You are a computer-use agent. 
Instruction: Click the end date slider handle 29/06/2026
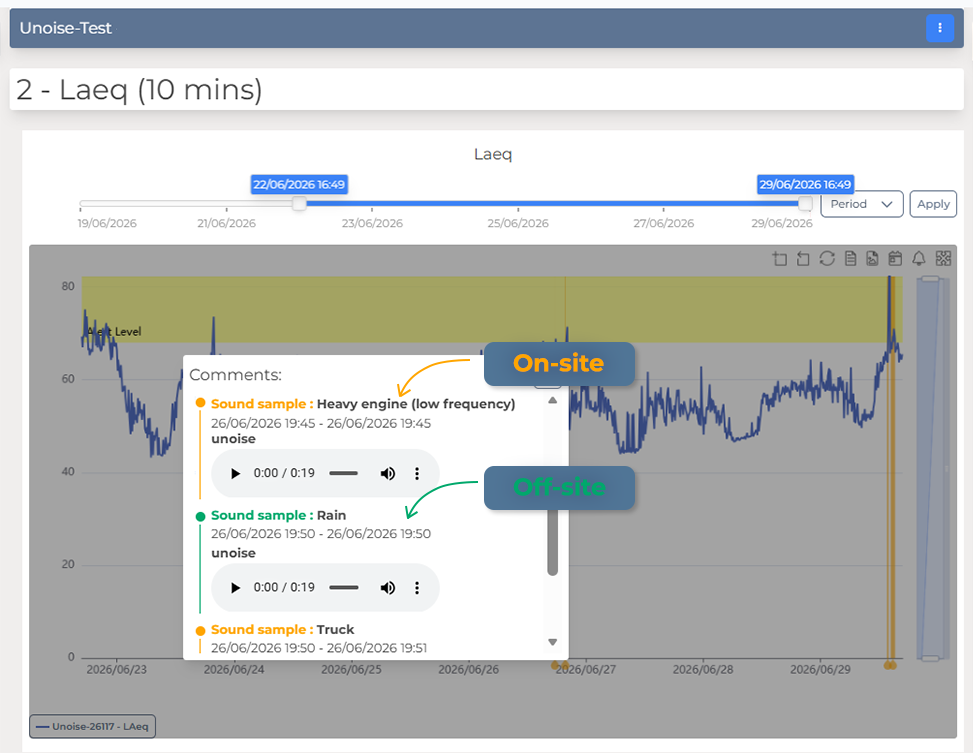[805, 204]
